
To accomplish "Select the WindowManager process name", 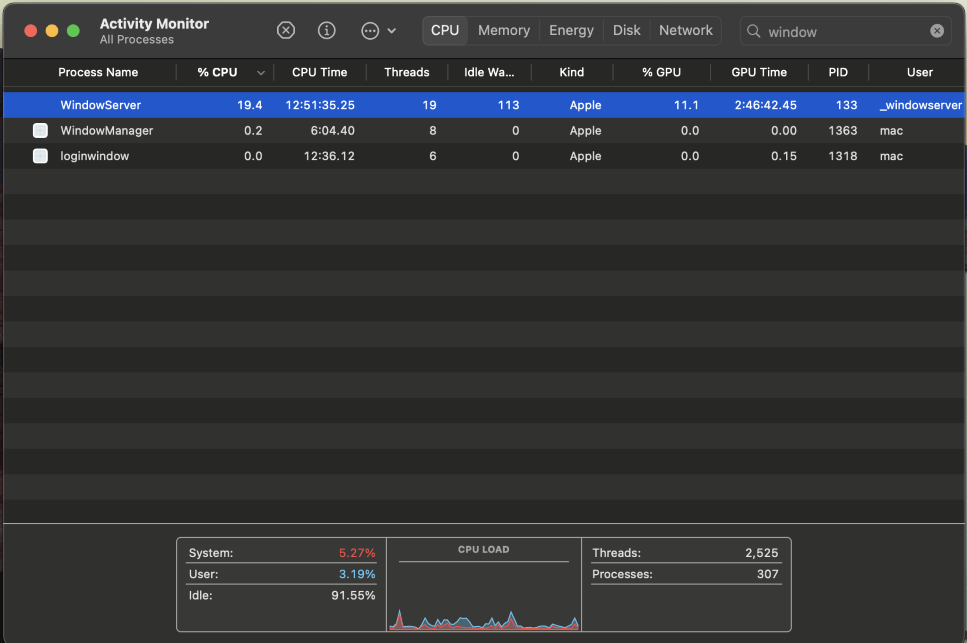I will [107, 131].
